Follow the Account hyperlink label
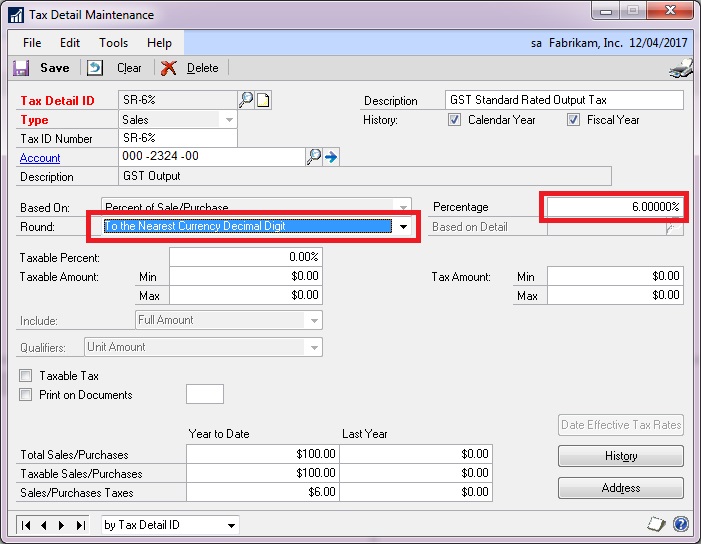701x544 pixels. [40, 158]
